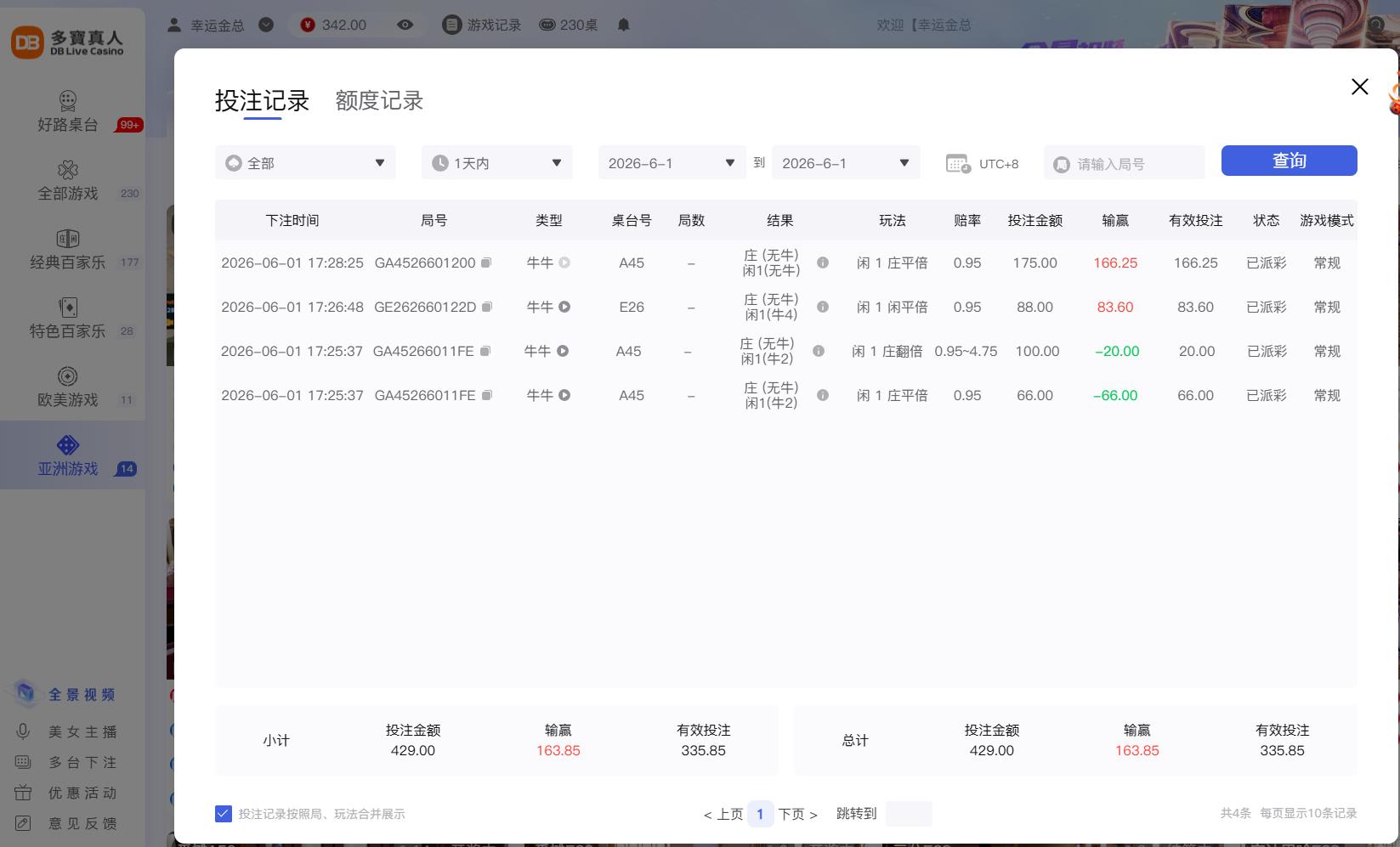Click play type 闲 1 庄翻倍

(x=887, y=351)
